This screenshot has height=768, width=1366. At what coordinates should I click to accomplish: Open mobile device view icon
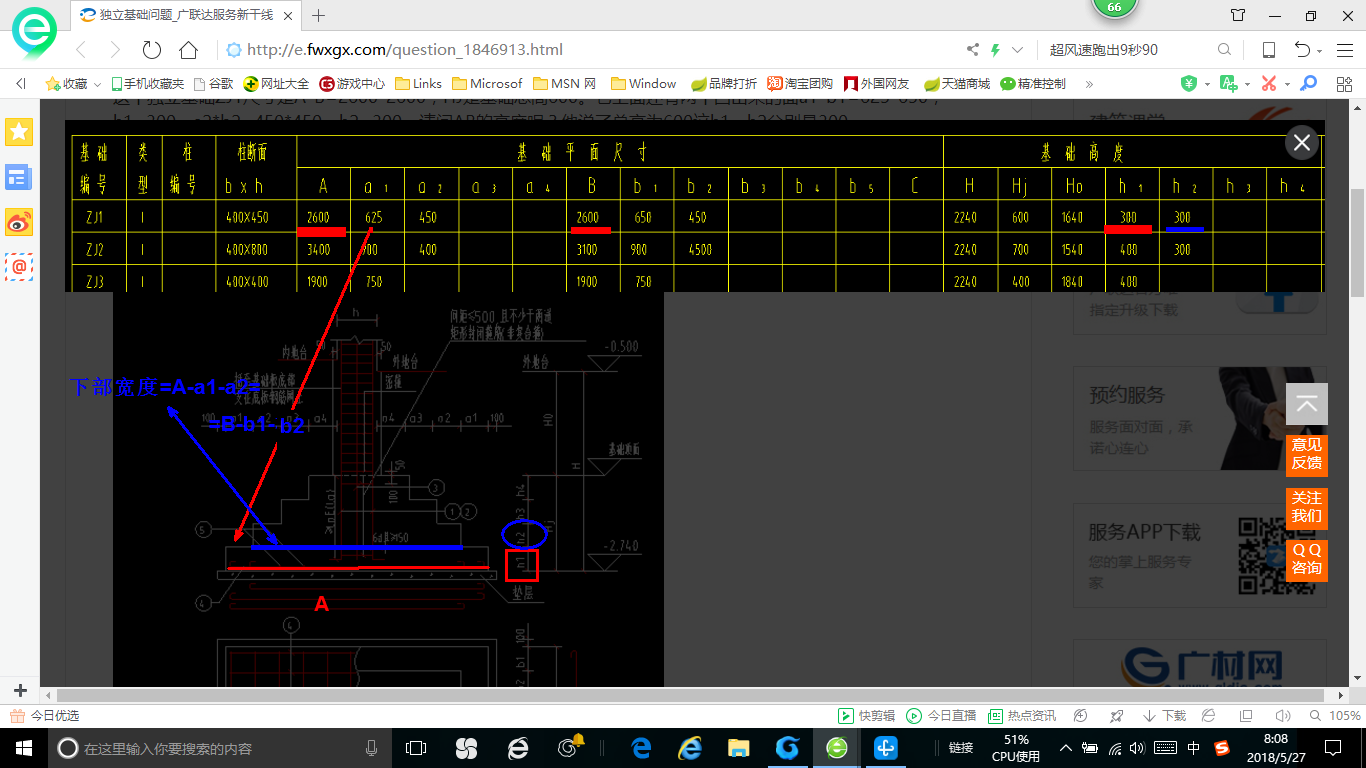click(x=1268, y=50)
